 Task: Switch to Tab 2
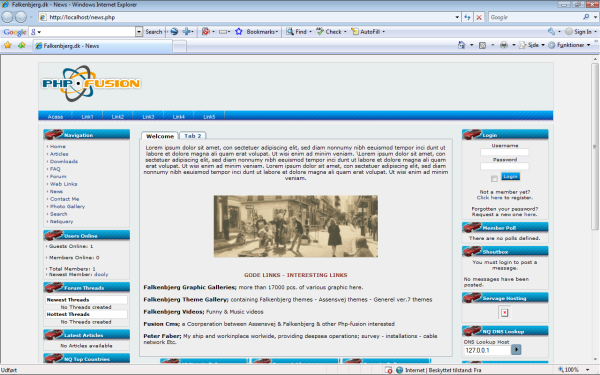tap(193, 136)
